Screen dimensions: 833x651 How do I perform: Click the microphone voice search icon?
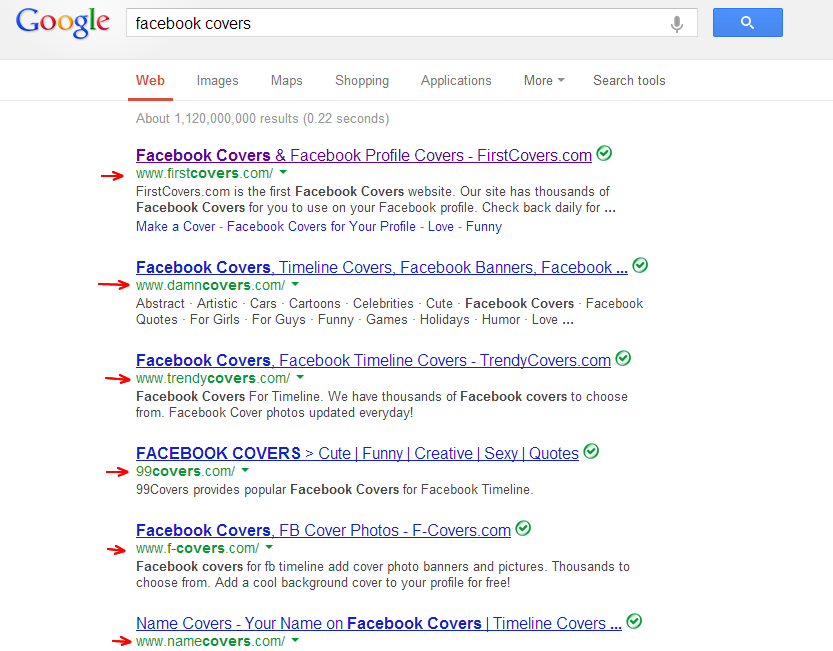tap(676, 23)
